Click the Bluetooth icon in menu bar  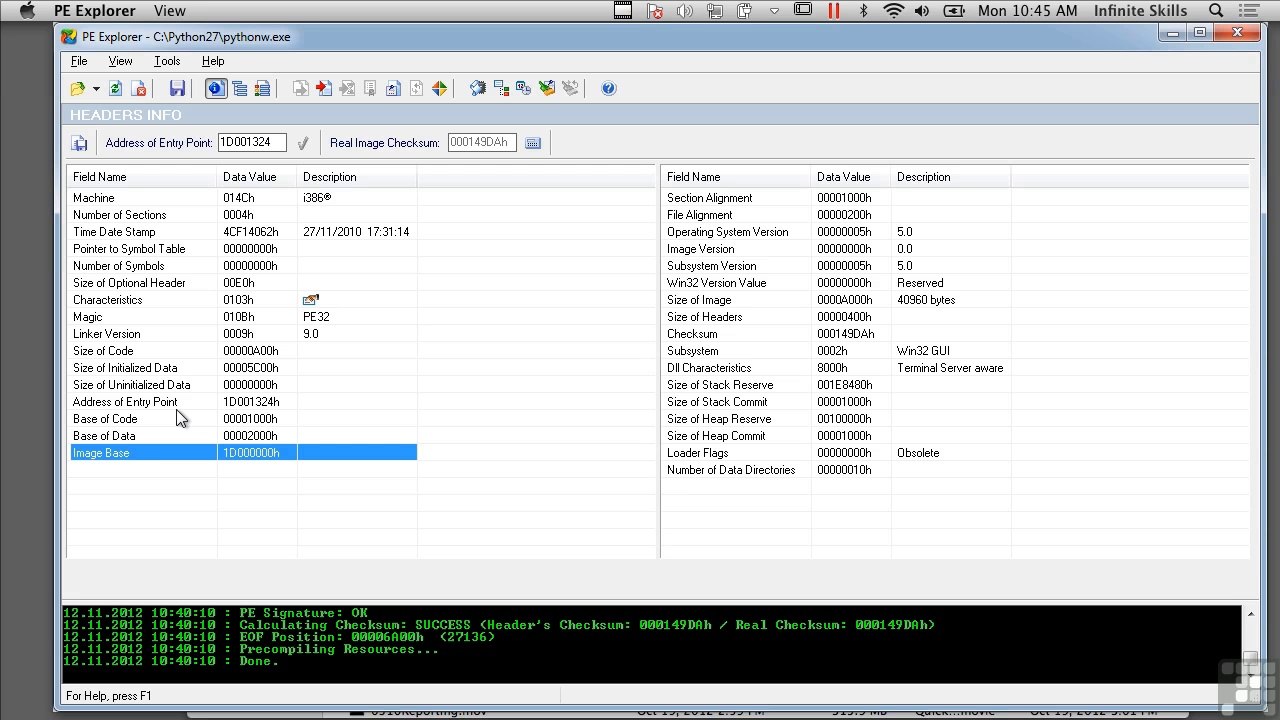pyautogui.click(x=864, y=11)
